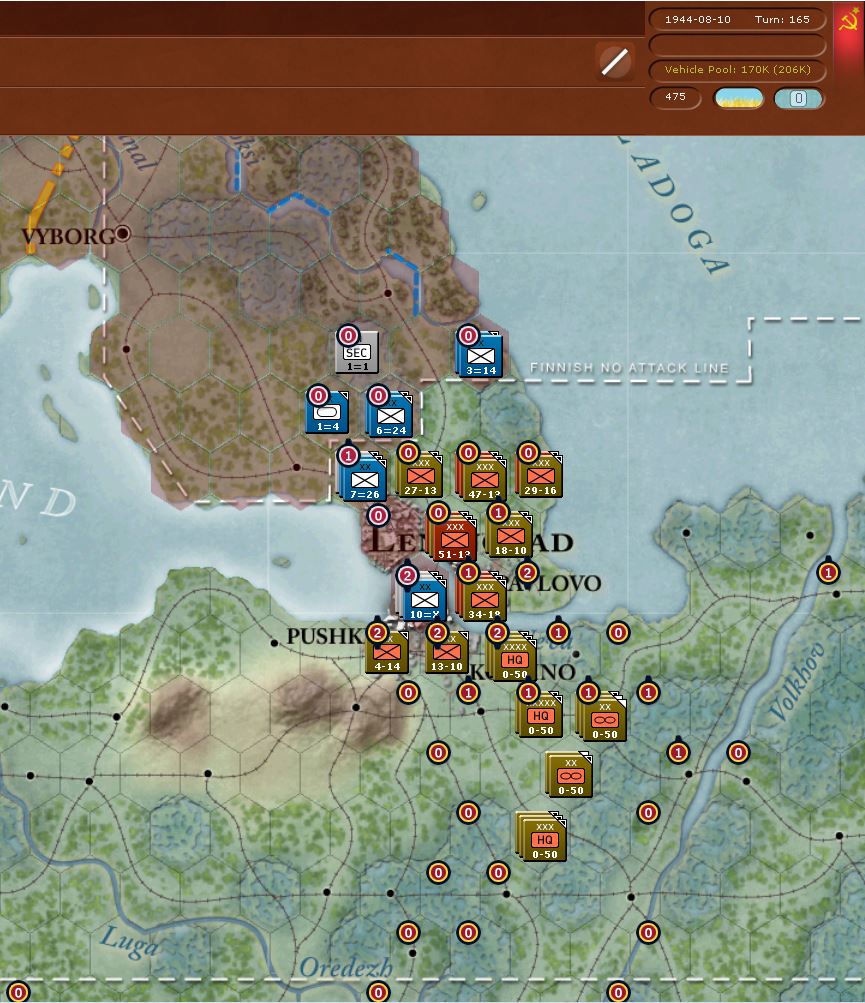Select the blue 10= infantry stack near Leningrad
865x1003 pixels.
[424, 596]
